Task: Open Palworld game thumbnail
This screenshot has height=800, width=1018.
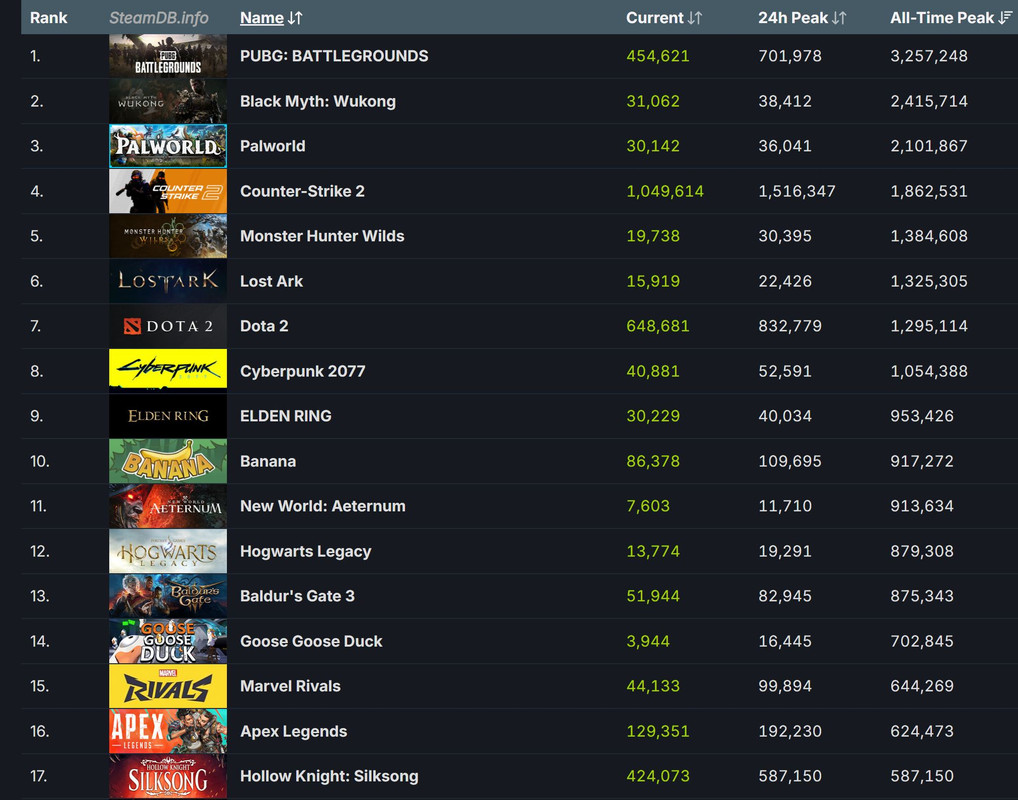Action: (168, 146)
